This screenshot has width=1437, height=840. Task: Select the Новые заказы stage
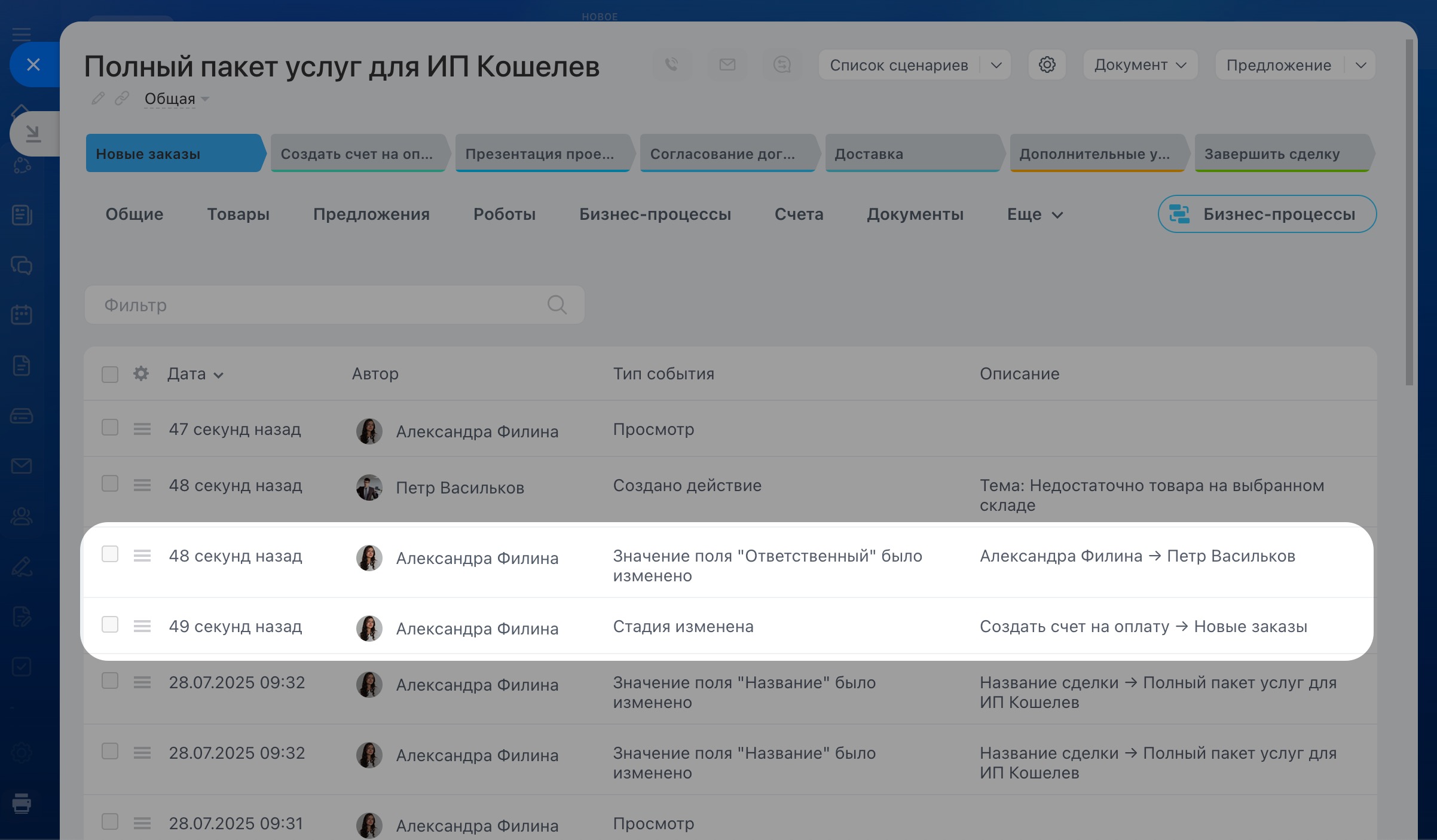point(175,154)
